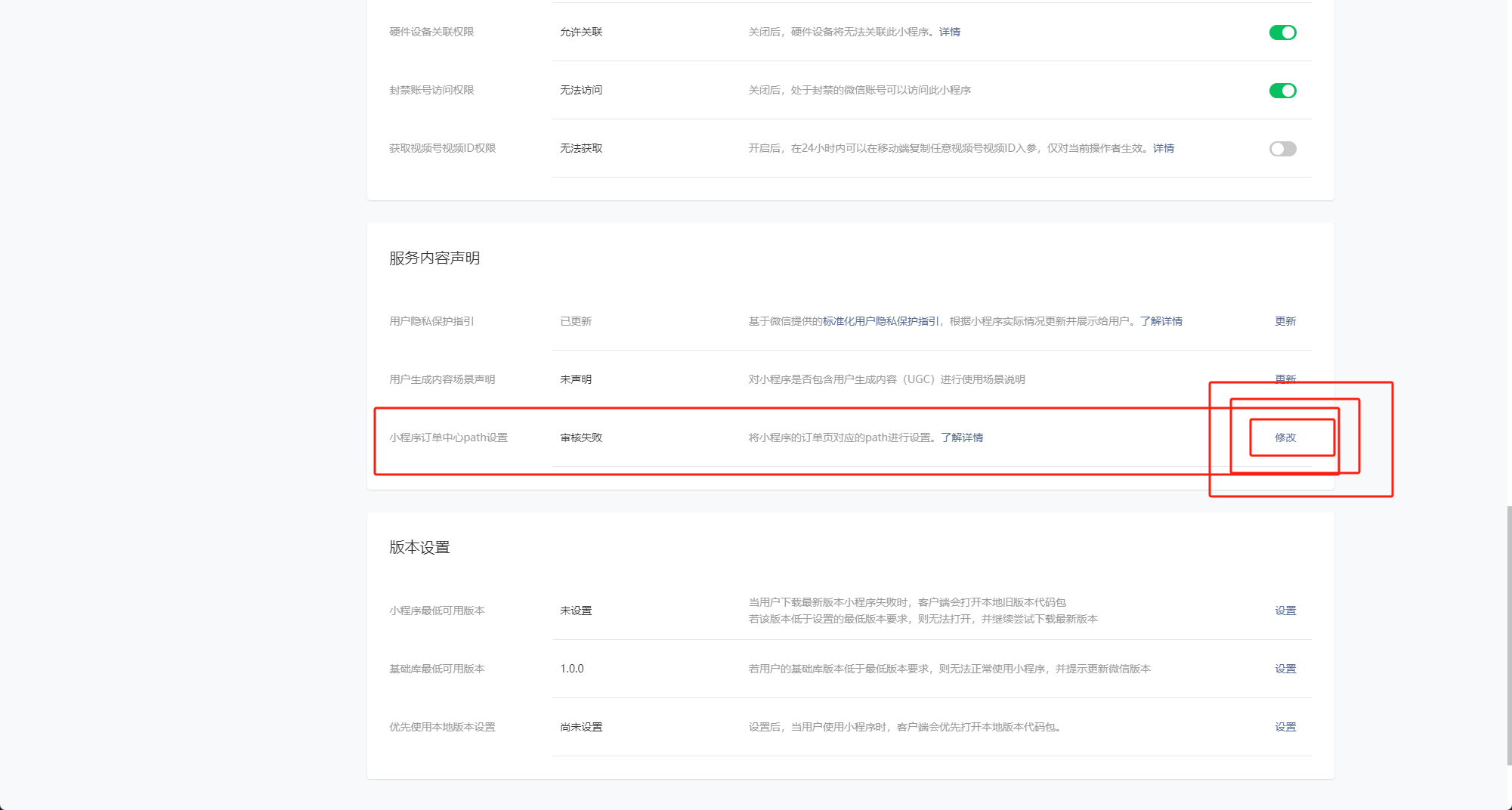
Task: Toggle off 硬件设备关联权限 switch
Action: [1282, 32]
